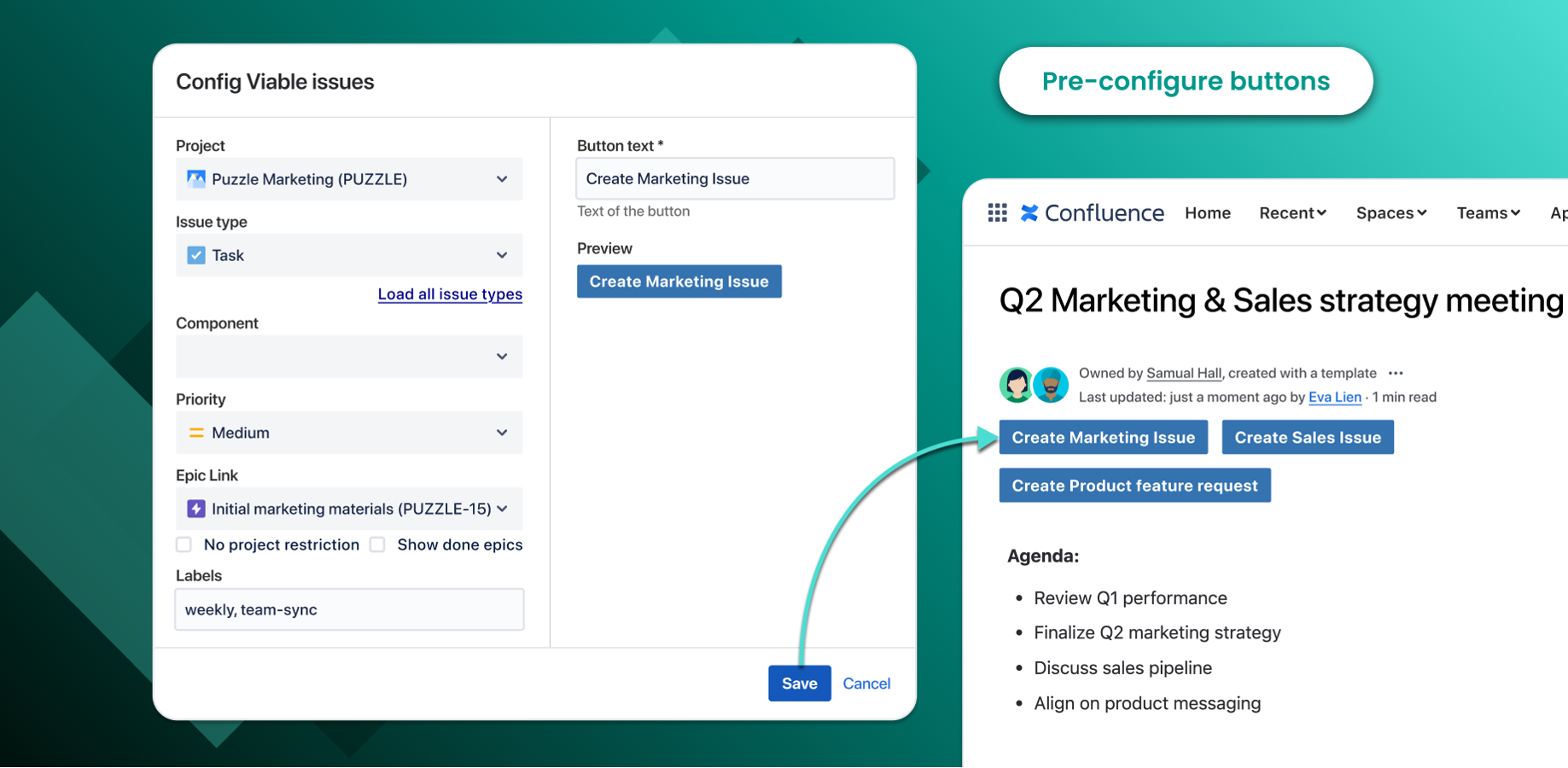Open the Spaces menu
This screenshot has height=768, width=1568.
pyautogui.click(x=1390, y=212)
